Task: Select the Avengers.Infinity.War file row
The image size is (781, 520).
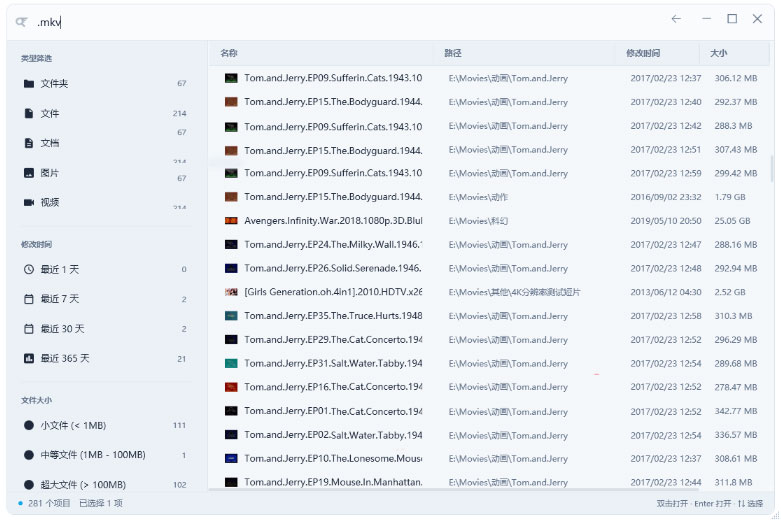Action: (491, 221)
